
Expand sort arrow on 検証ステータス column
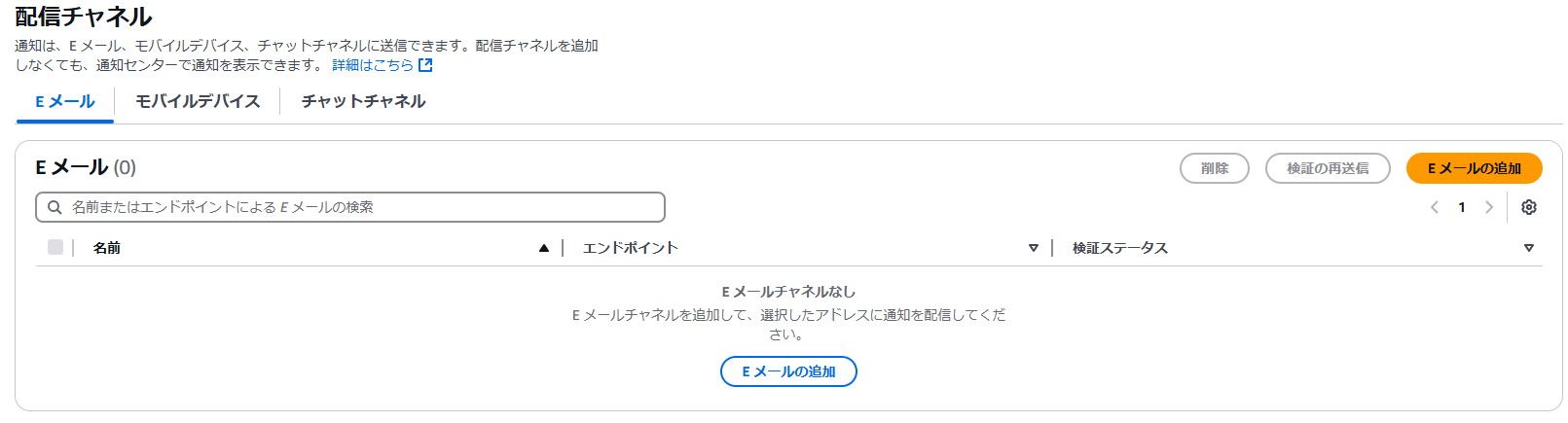click(1529, 248)
